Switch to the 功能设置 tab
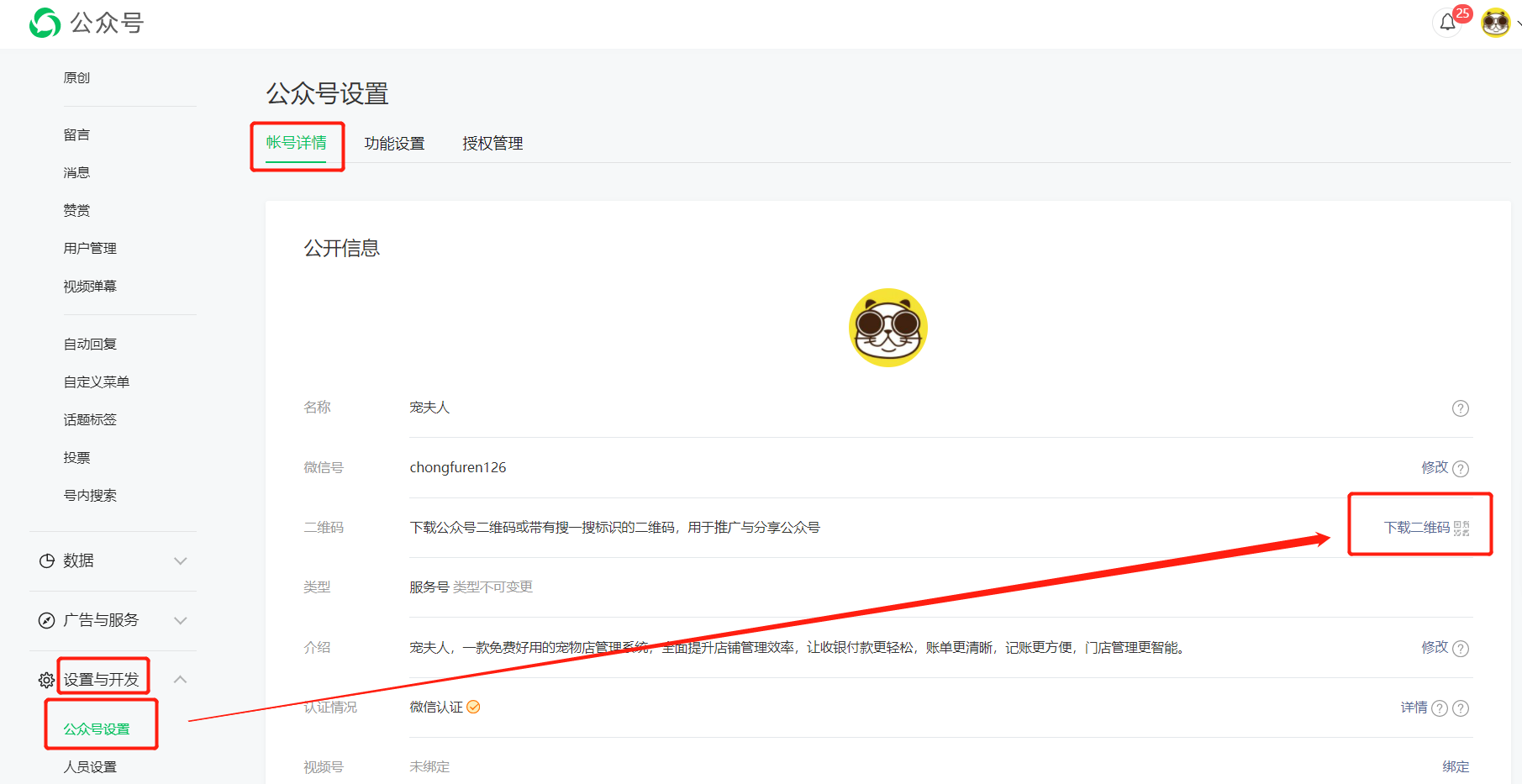The width and height of the screenshot is (1522, 784). (x=394, y=144)
